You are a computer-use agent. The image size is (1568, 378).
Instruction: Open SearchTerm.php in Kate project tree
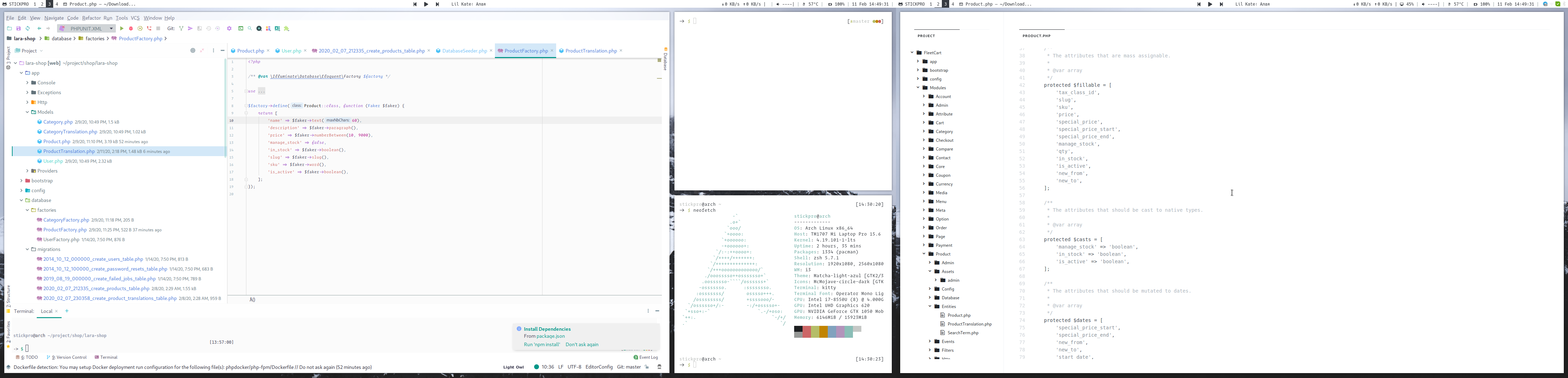963,333
